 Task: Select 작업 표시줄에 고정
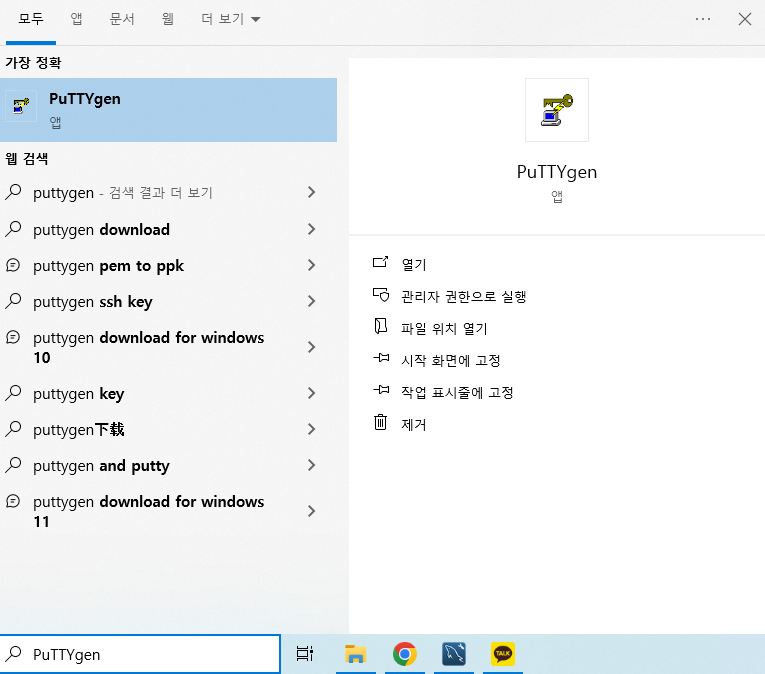coord(457,392)
